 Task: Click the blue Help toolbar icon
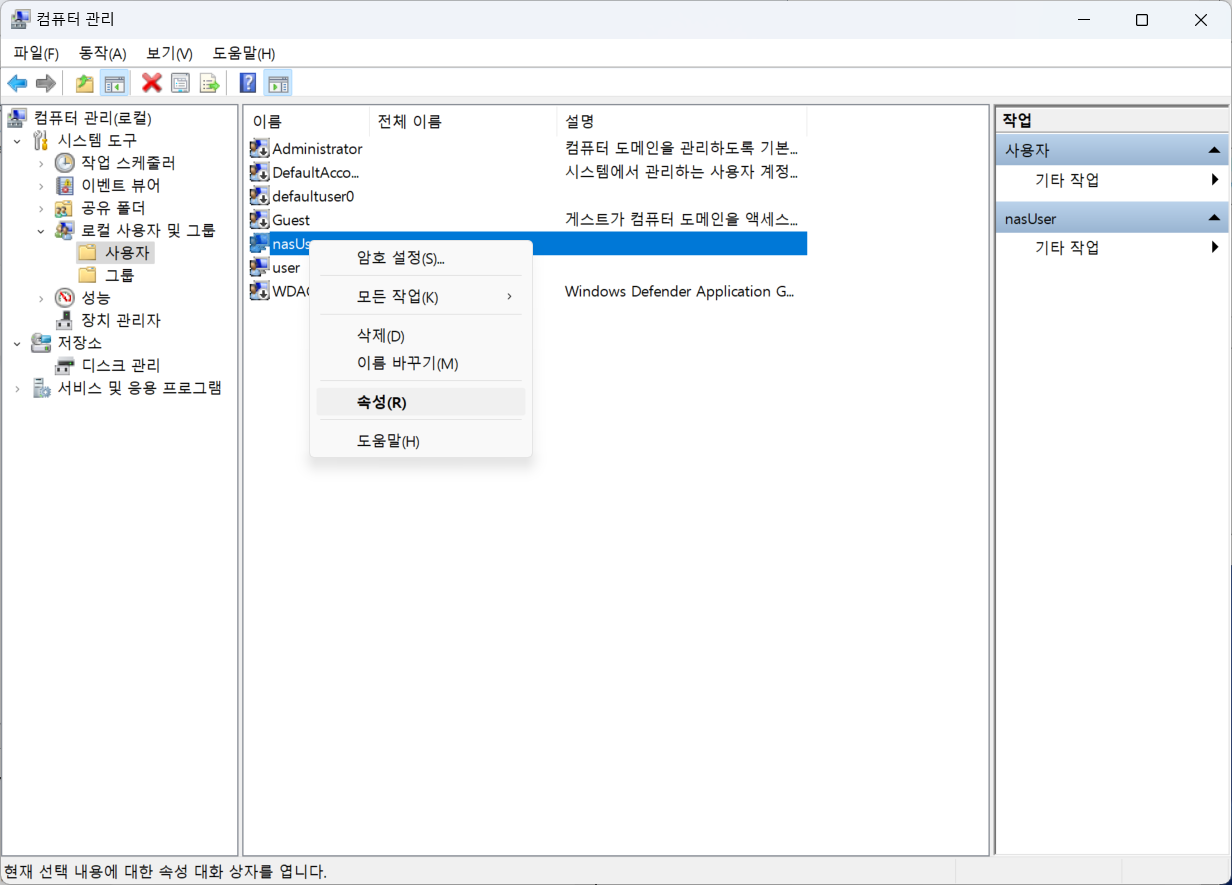pyautogui.click(x=249, y=83)
